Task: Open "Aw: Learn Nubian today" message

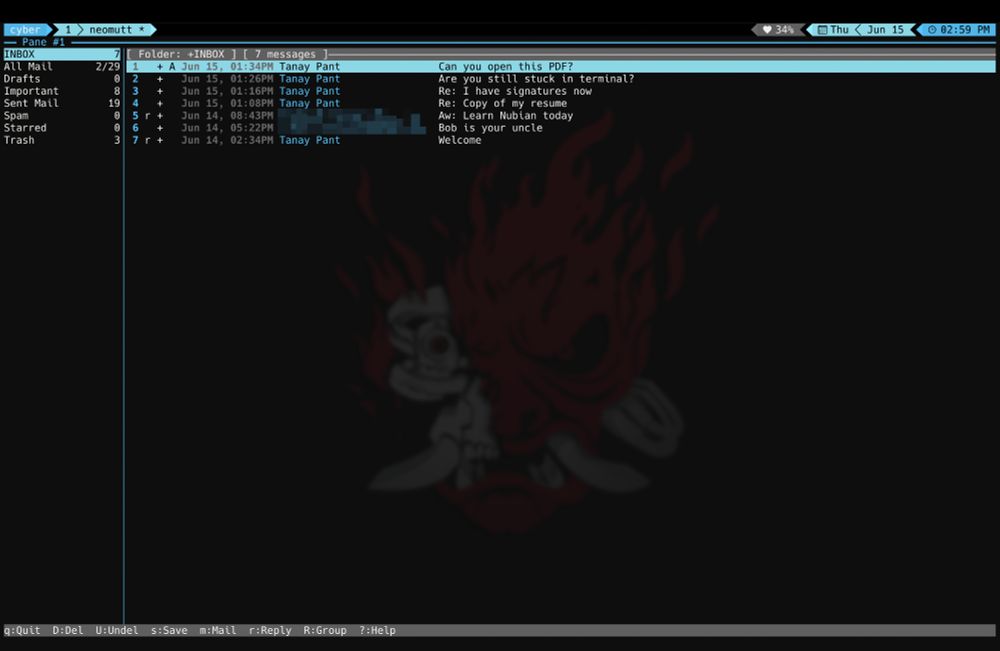Action: 561,115
